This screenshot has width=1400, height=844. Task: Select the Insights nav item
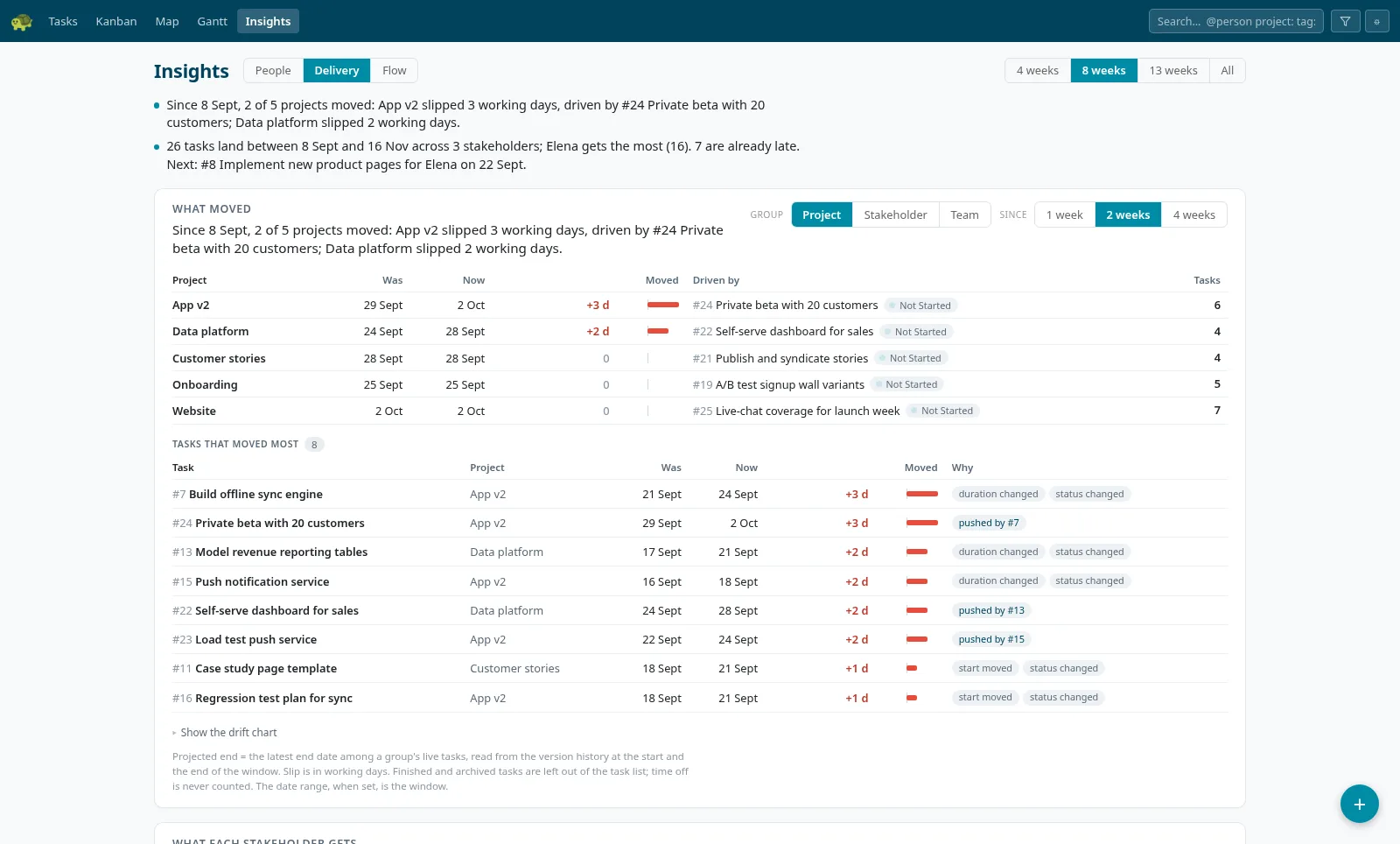point(268,21)
